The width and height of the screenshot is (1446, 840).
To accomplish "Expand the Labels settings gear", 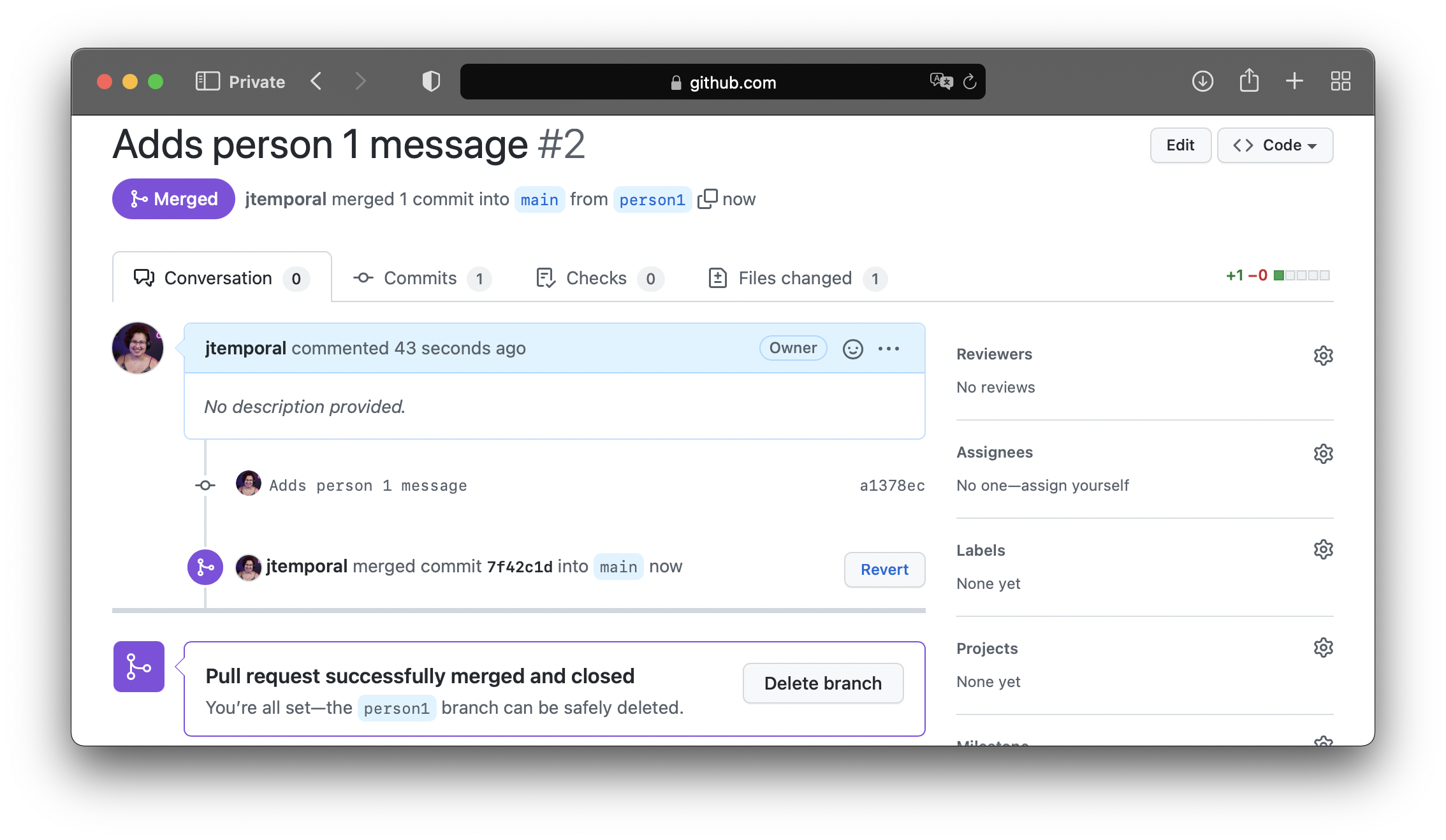I will pos(1324,550).
